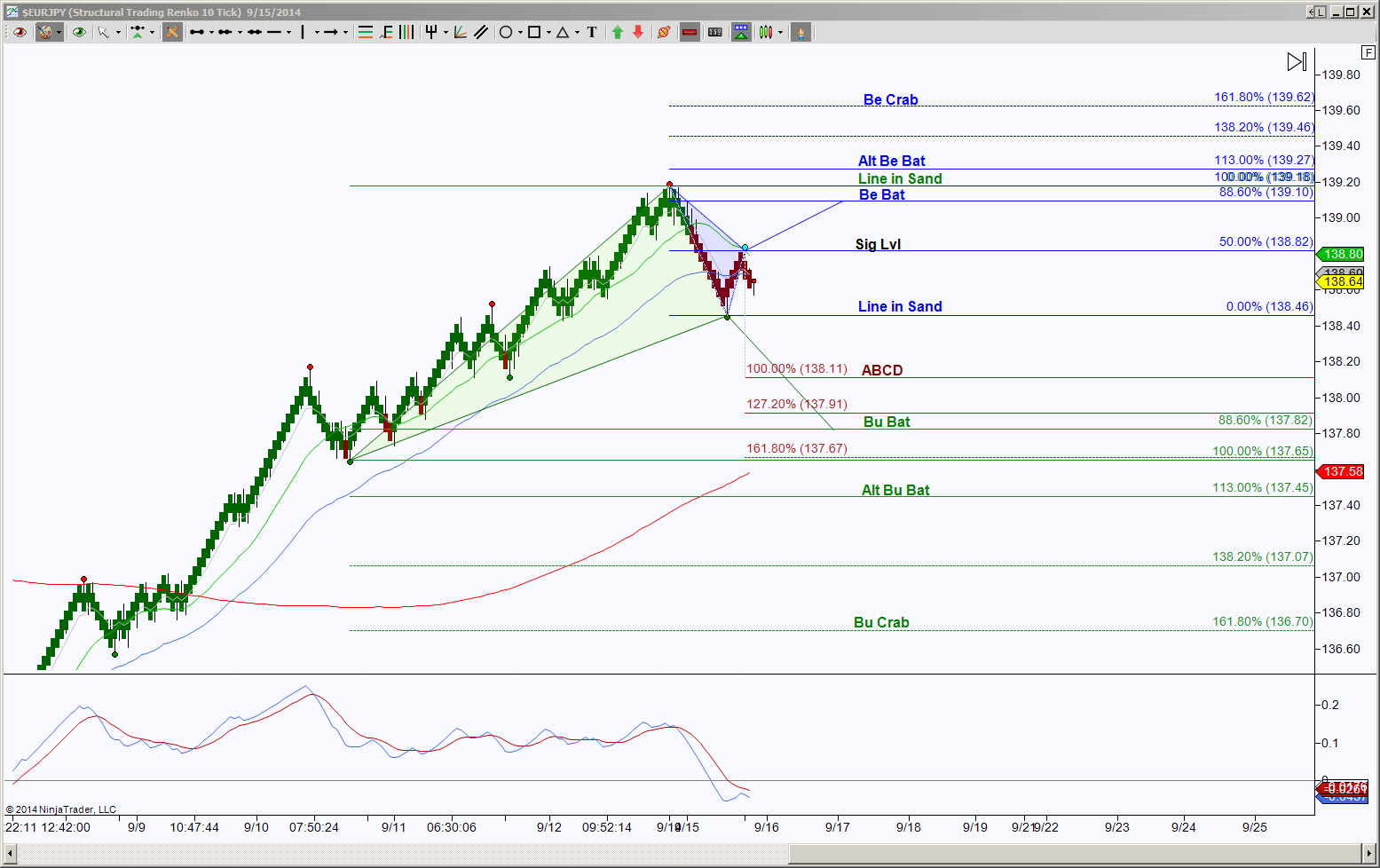Toggle the green eye indicator visibility
The width and height of the screenshot is (1380, 868).
point(79,32)
